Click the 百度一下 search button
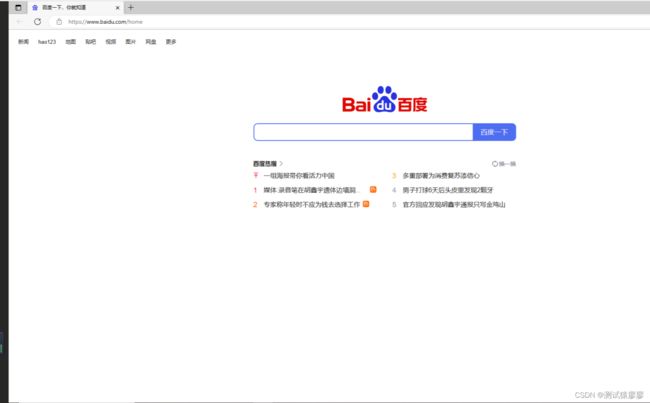The width and height of the screenshot is (650, 403). [494, 132]
